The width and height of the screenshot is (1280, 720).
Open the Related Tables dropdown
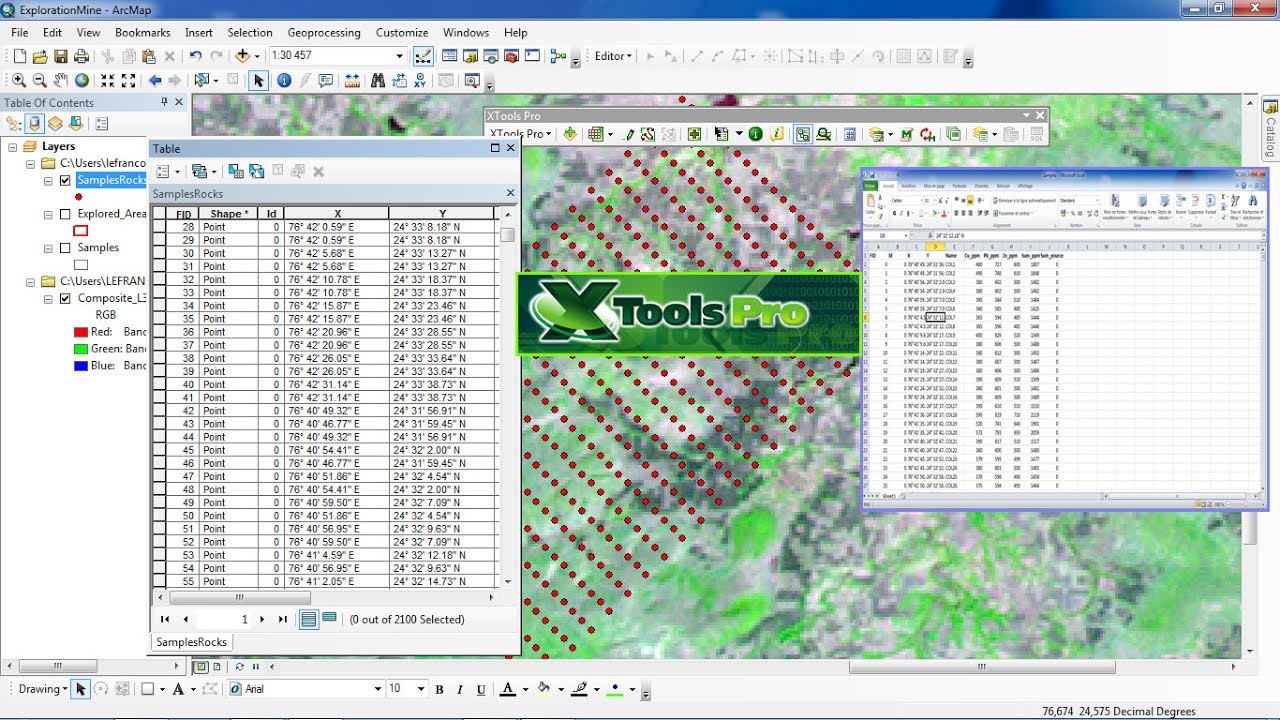pyautogui.click(x=203, y=172)
